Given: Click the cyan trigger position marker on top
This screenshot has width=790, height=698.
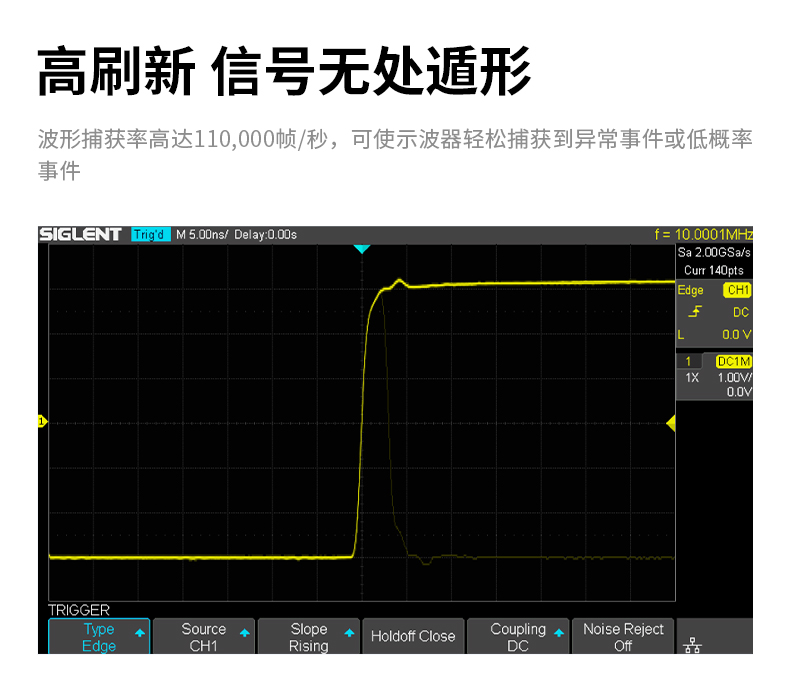Looking at the screenshot, I should pyautogui.click(x=362, y=249).
